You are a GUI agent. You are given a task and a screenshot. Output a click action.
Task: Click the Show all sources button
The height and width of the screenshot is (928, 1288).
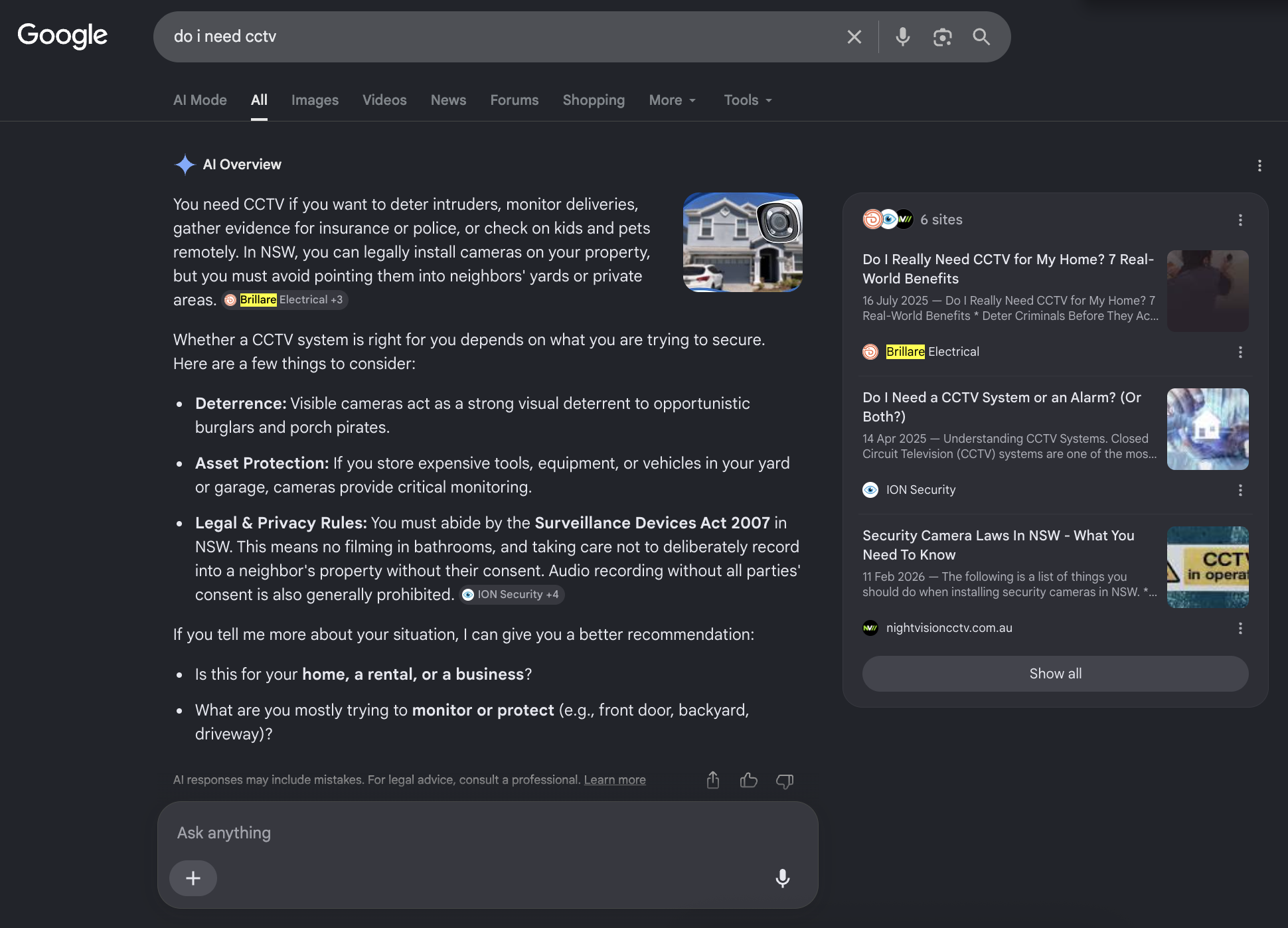(x=1055, y=674)
